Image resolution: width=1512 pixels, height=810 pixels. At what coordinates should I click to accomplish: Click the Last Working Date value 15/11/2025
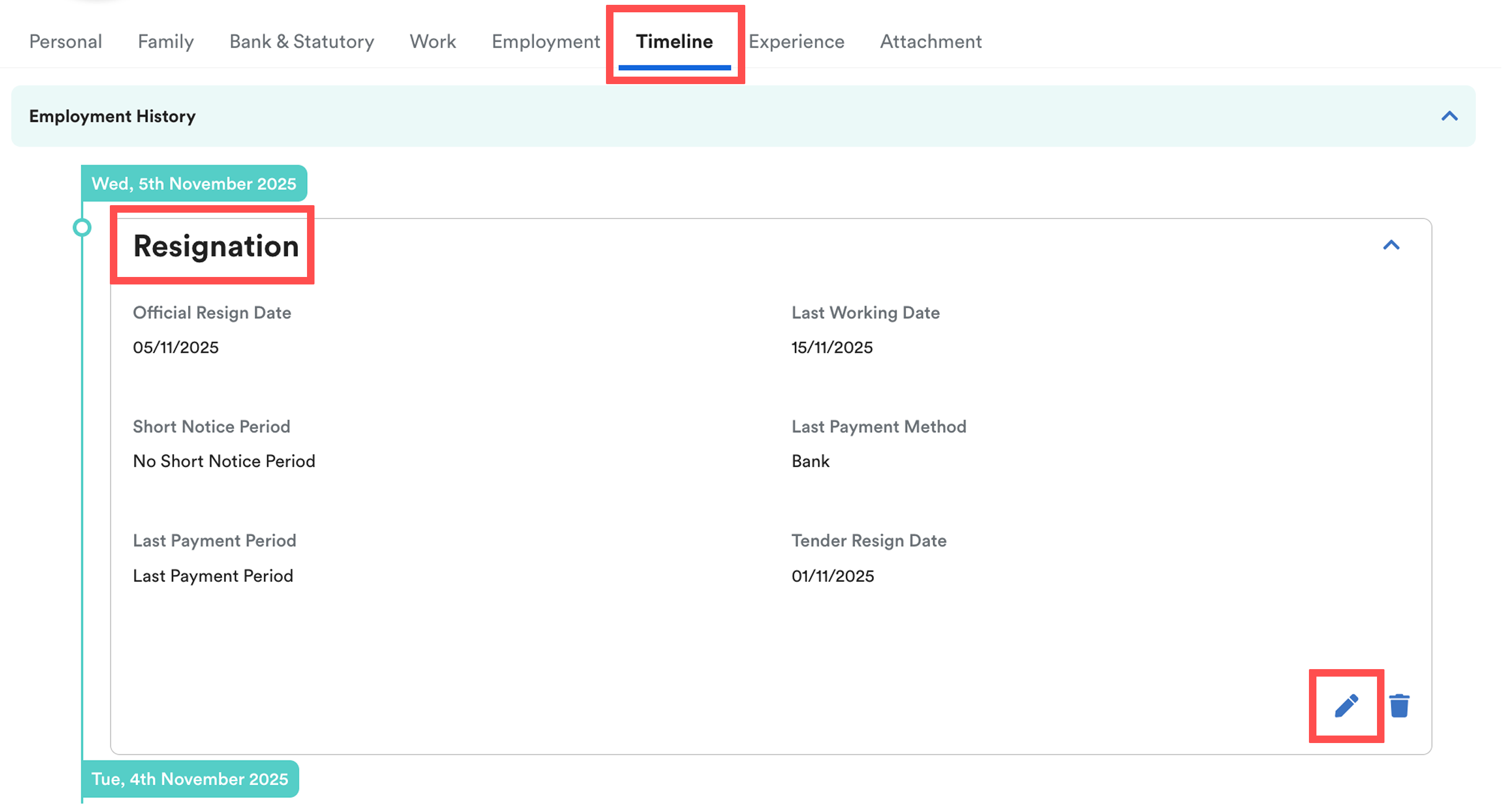[832, 348]
